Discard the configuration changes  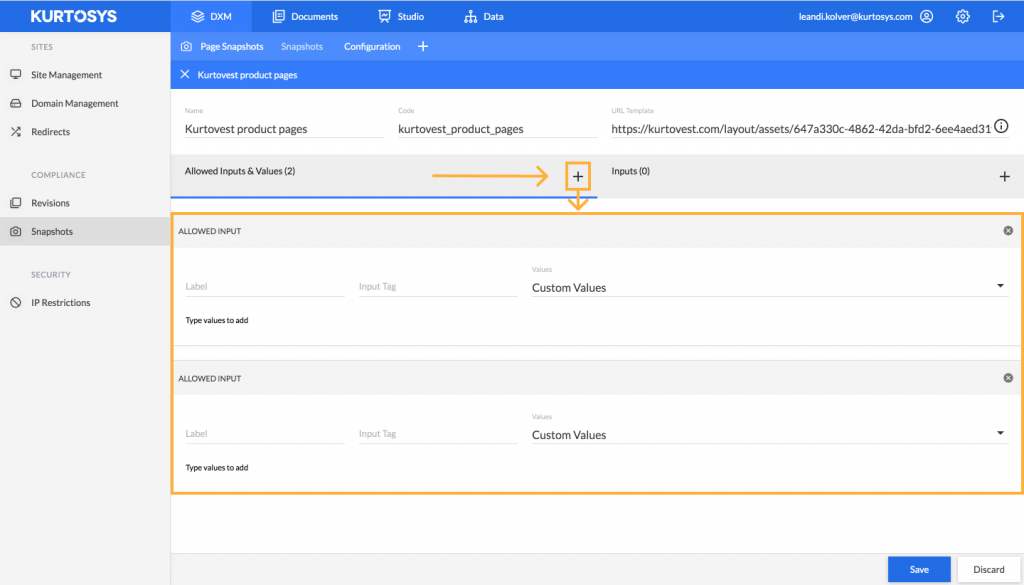988,569
